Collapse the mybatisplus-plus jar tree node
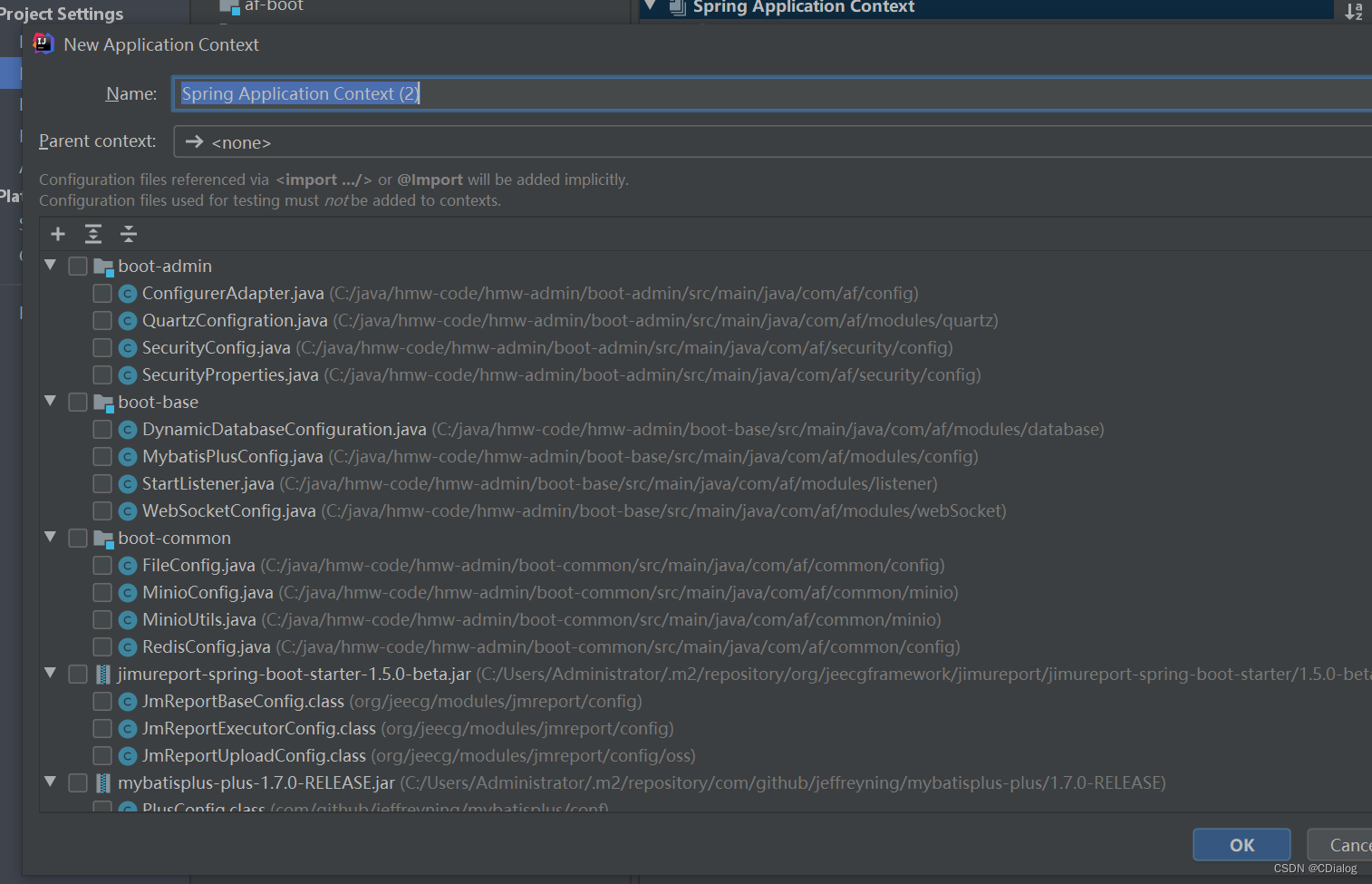Image resolution: width=1372 pixels, height=884 pixels. tap(51, 782)
